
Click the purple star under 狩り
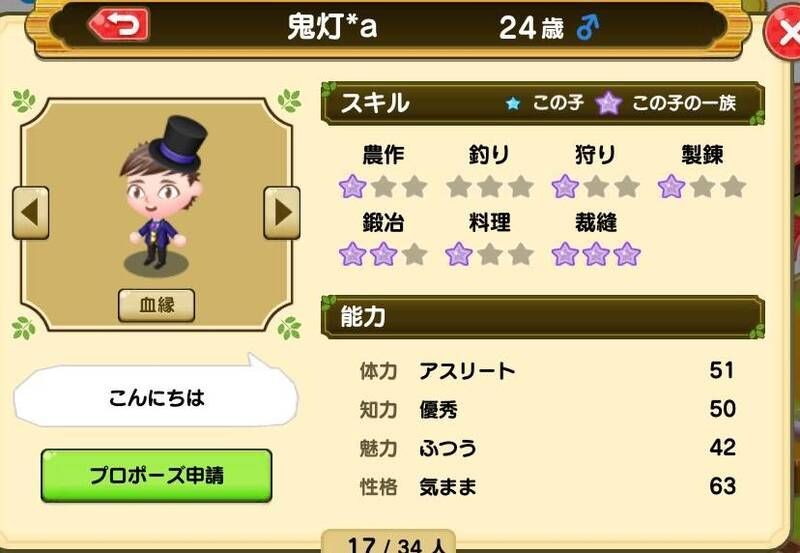coord(565,187)
